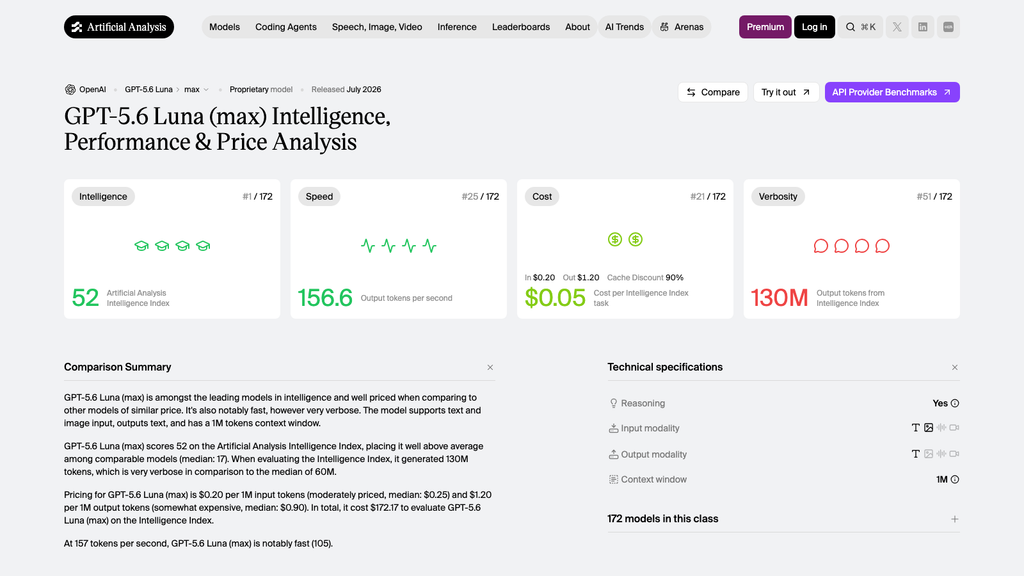Click the Artificial Analysis logo

tap(119, 27)
